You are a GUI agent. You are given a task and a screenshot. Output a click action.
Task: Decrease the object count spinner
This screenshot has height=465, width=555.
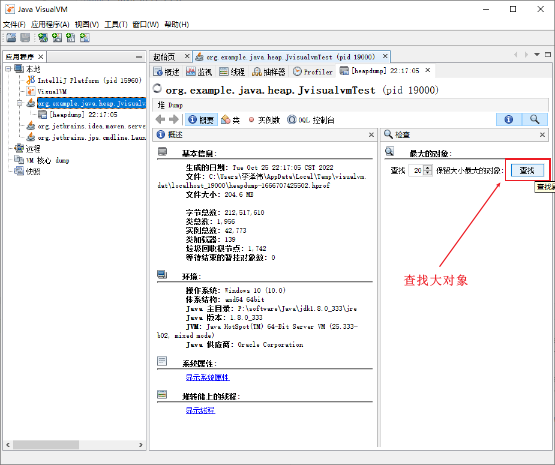click(428, 173)
